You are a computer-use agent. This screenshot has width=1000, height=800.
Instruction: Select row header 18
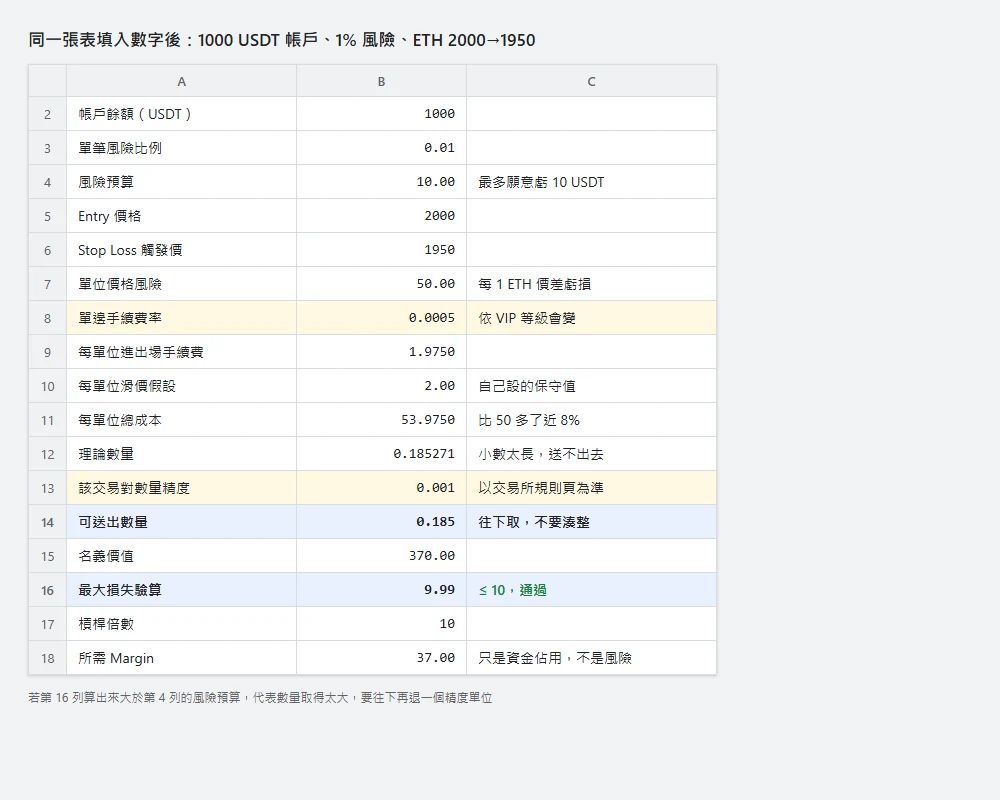click(48, 658)
